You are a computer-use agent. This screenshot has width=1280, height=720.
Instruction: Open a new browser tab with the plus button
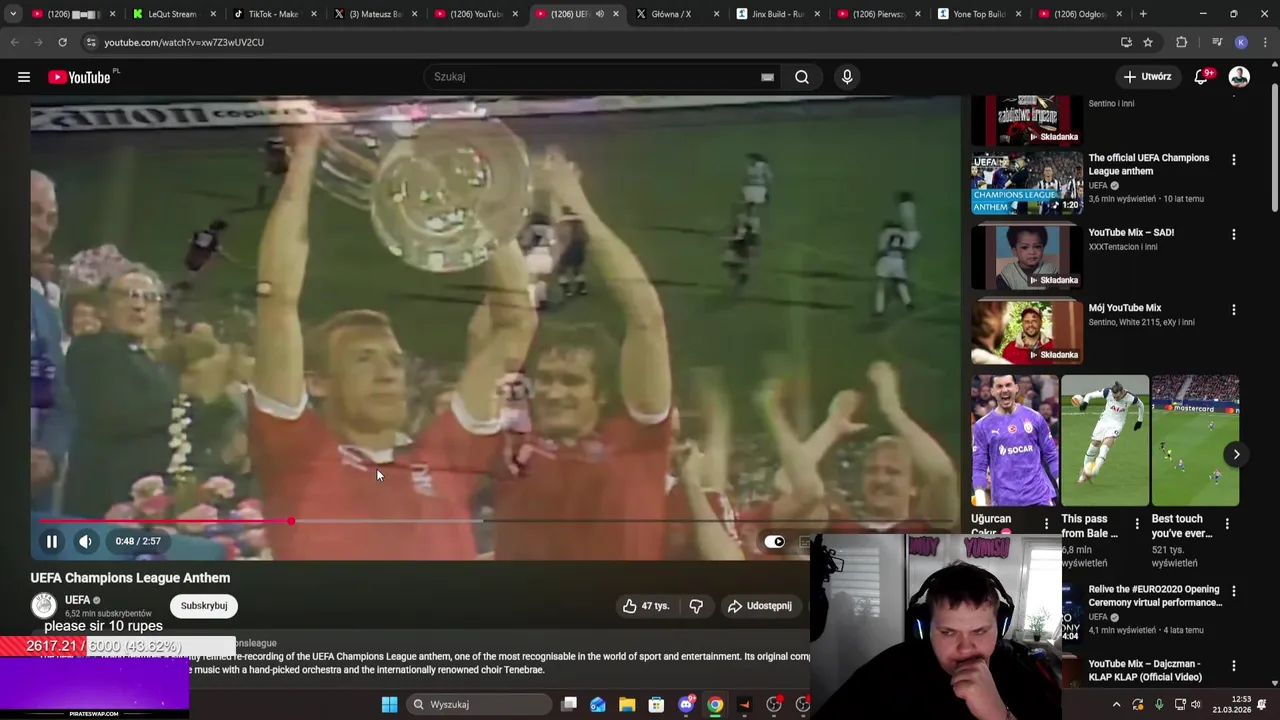1143,14
